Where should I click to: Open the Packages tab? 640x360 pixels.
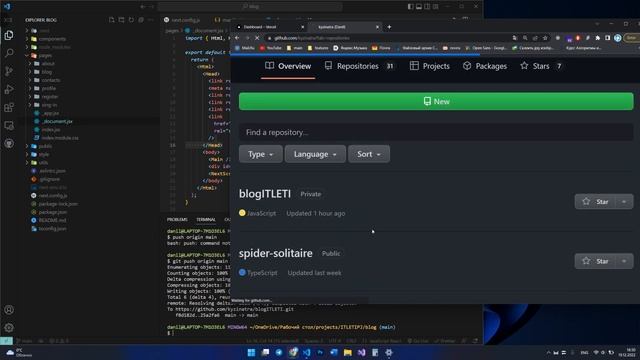tap(485, 66)
